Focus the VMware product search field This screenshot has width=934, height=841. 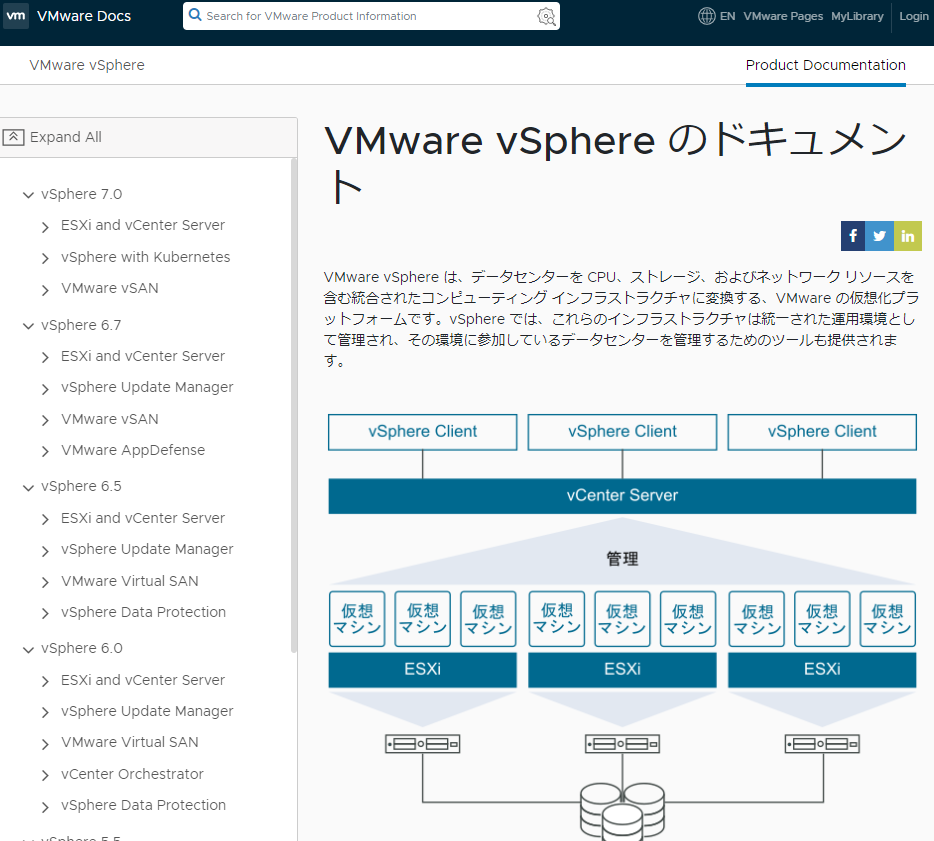[x=369, y=16]
